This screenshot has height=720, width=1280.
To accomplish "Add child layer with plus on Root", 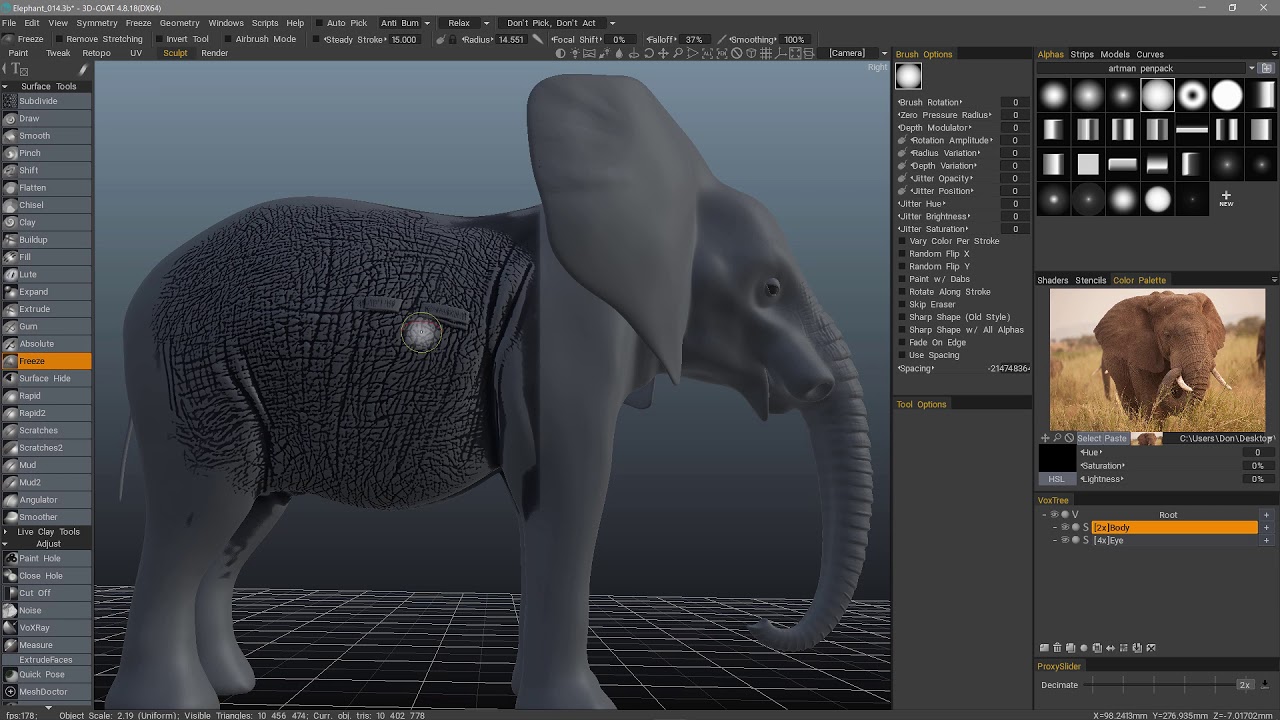I will [x=1266, y=515].
